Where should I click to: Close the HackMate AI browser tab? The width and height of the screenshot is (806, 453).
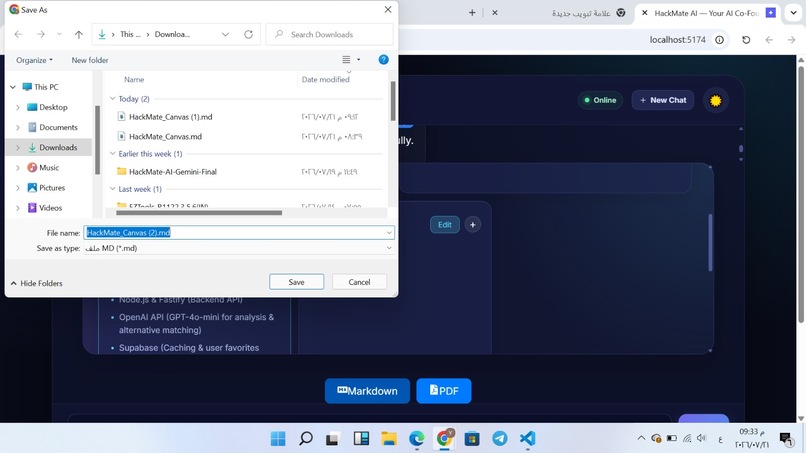(x=645, y=13)
